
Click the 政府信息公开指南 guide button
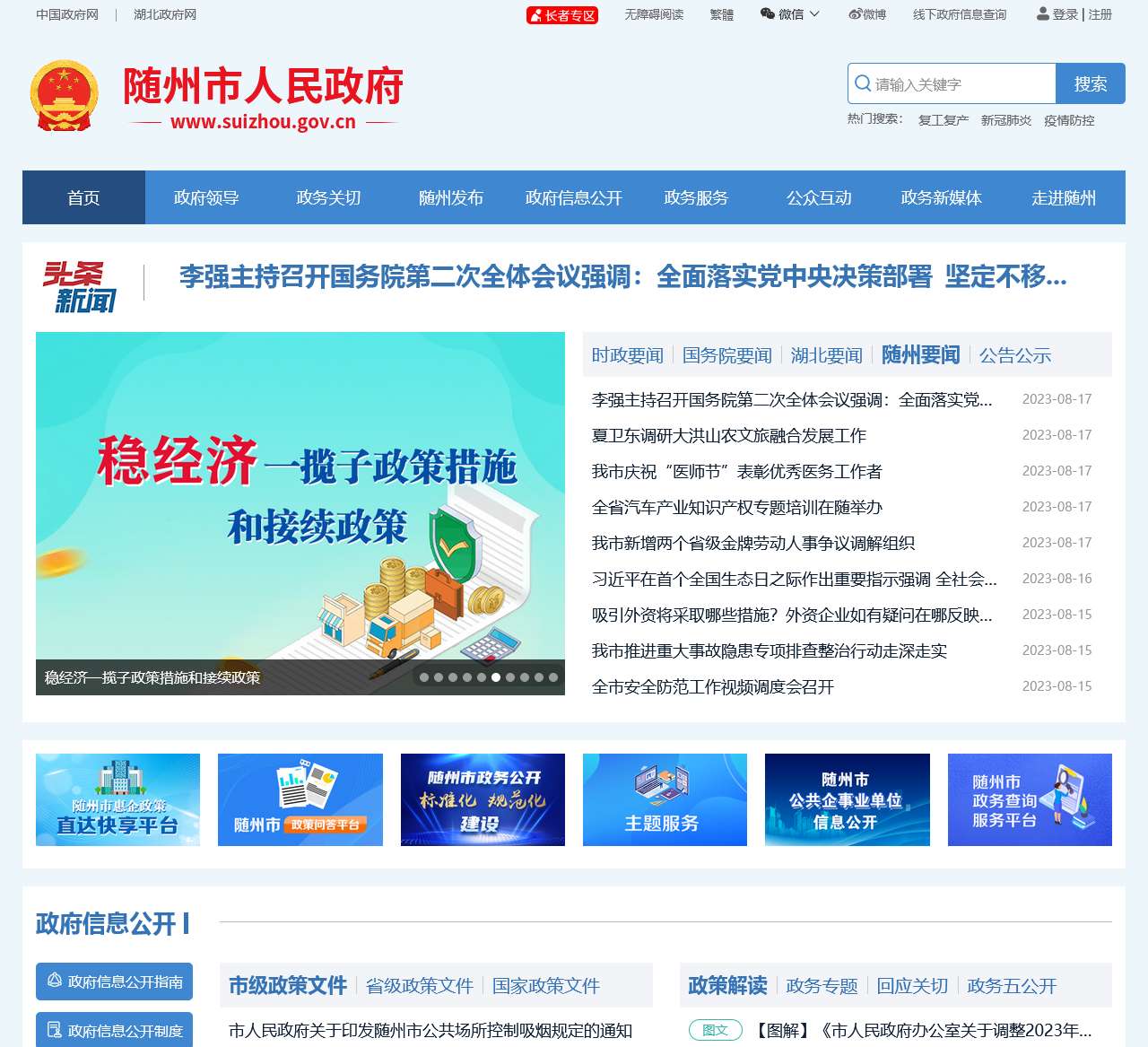click(114, 982)
